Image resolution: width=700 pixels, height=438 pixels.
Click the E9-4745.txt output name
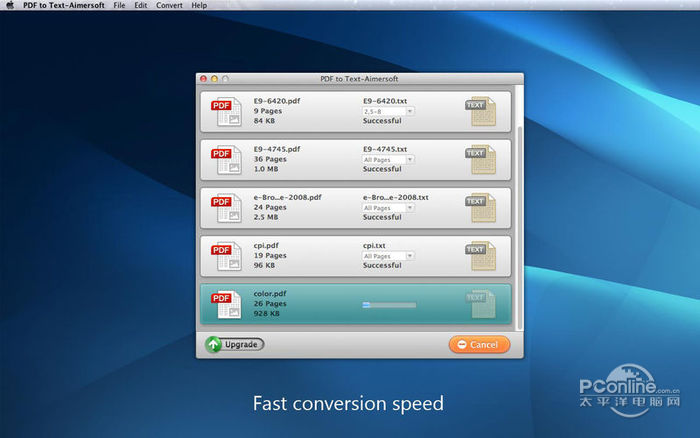(385, 149)
